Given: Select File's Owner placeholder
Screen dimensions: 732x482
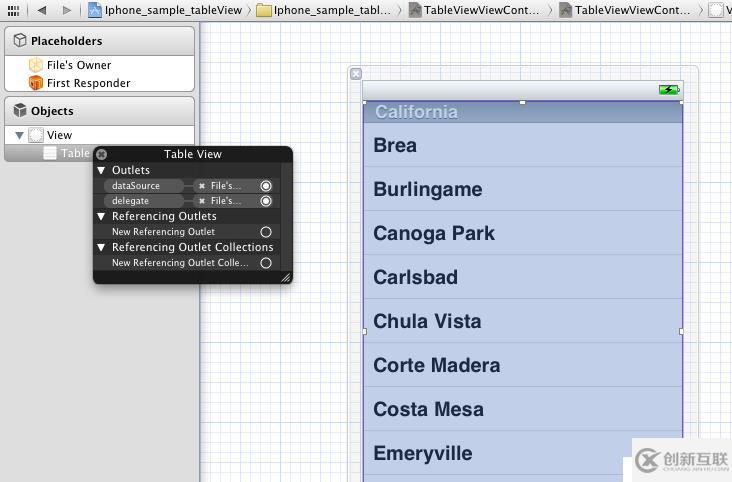Looking at the screenshot, I should coord(79,65).
